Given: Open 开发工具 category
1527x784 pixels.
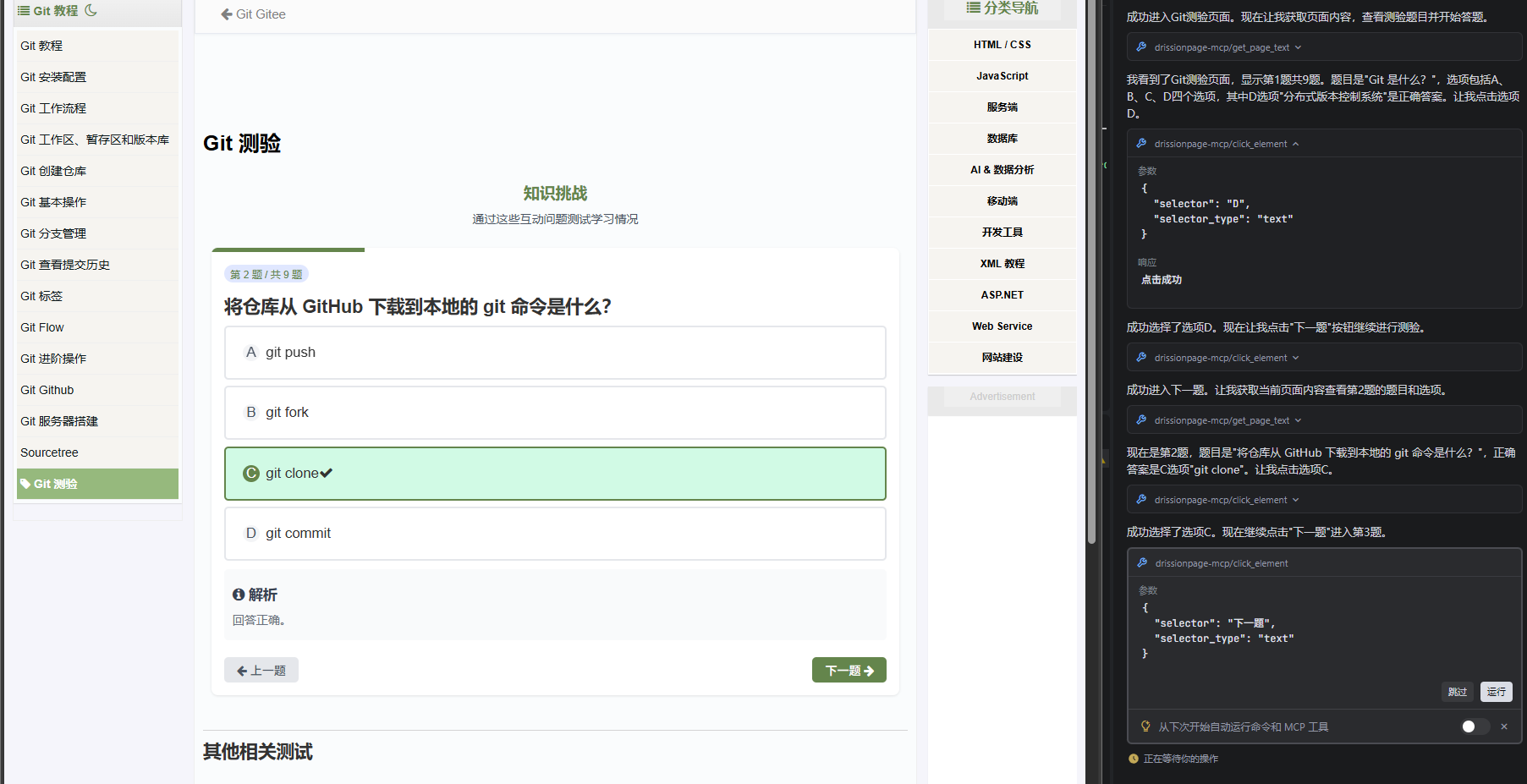Looking at the screenshot, I should [1002, 233].
